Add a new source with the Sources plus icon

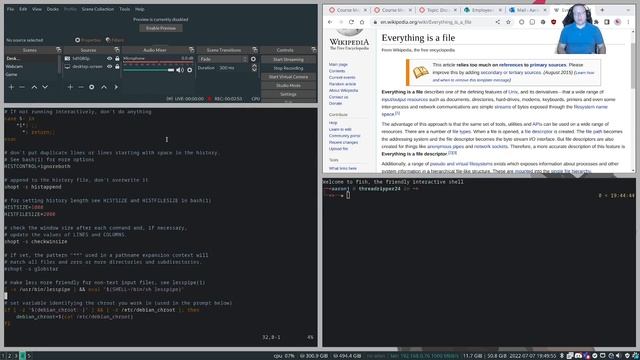(70, 87)
